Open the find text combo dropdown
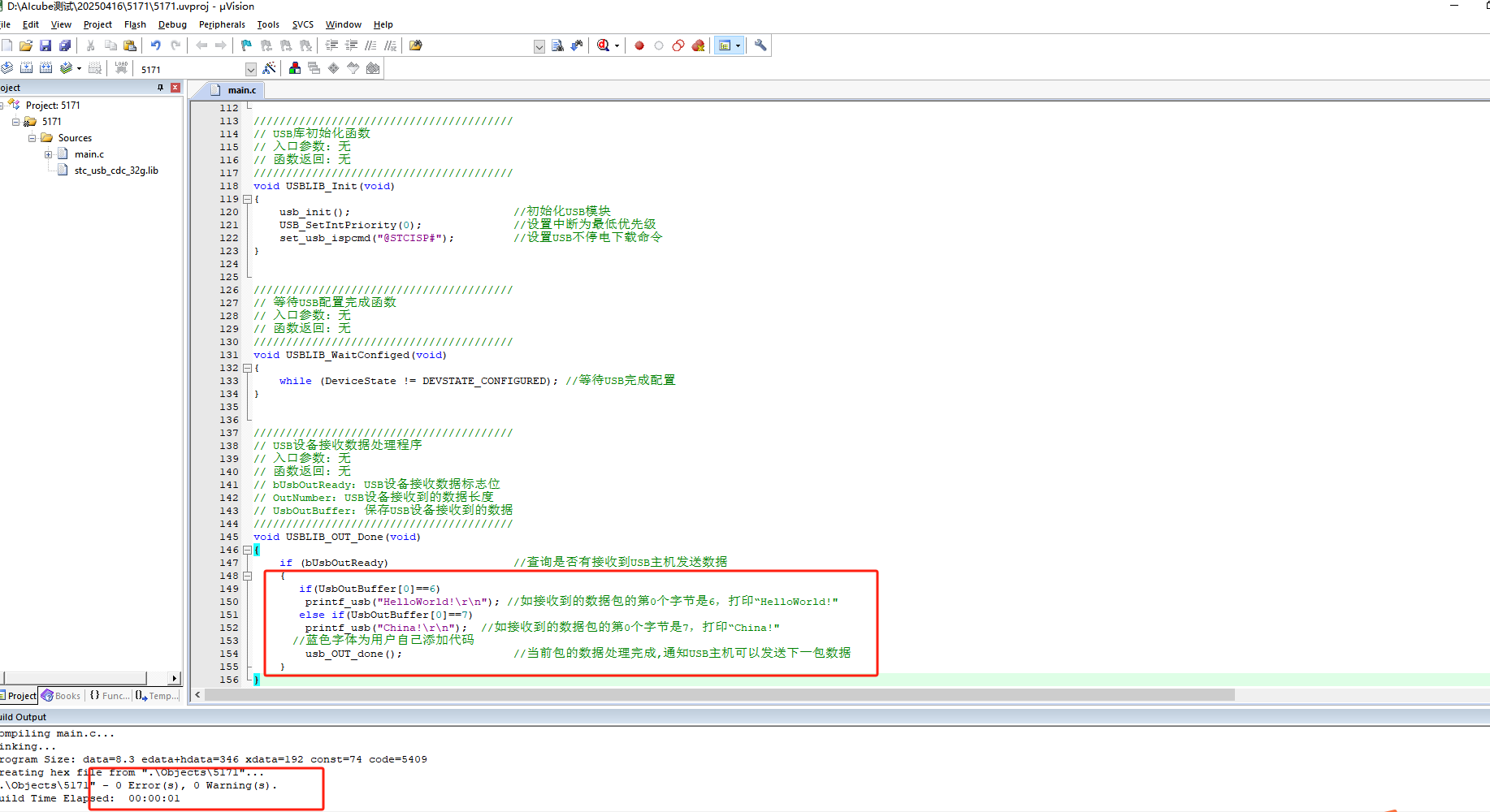Screen dimensions: 1490x812 pyautogui.click(x=539, y=46)
